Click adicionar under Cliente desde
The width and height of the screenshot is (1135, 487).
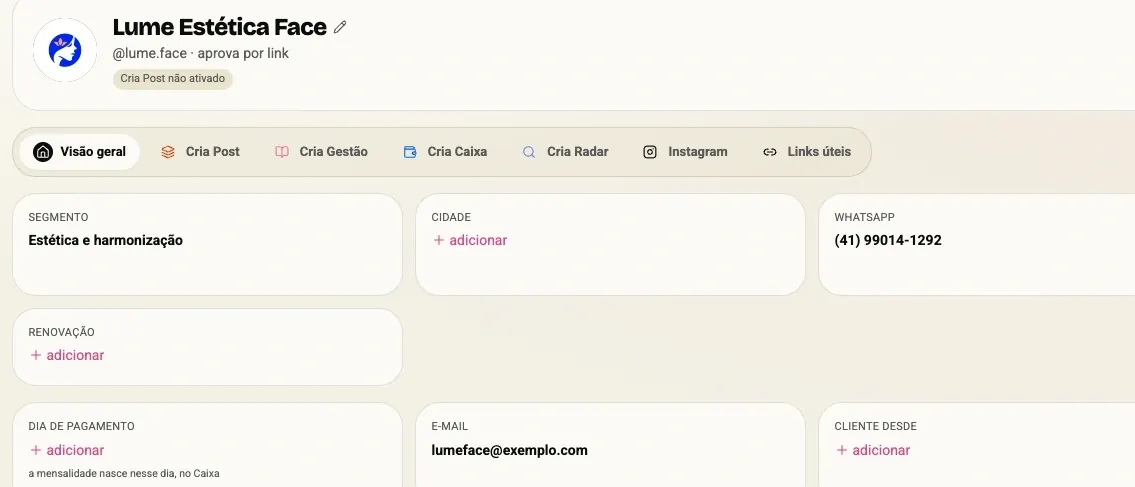click(873, 450)
